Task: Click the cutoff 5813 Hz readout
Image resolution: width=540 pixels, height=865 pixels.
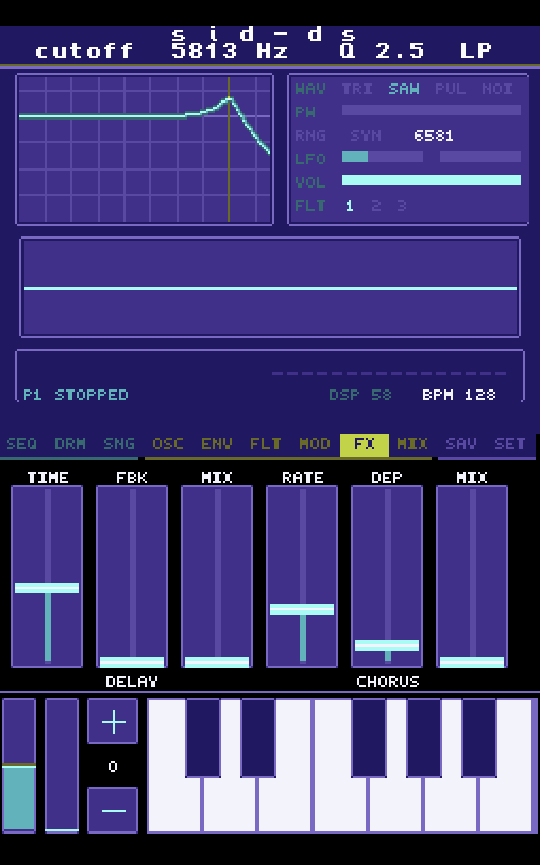Action: pyautogui.click(x=161, y=51)
